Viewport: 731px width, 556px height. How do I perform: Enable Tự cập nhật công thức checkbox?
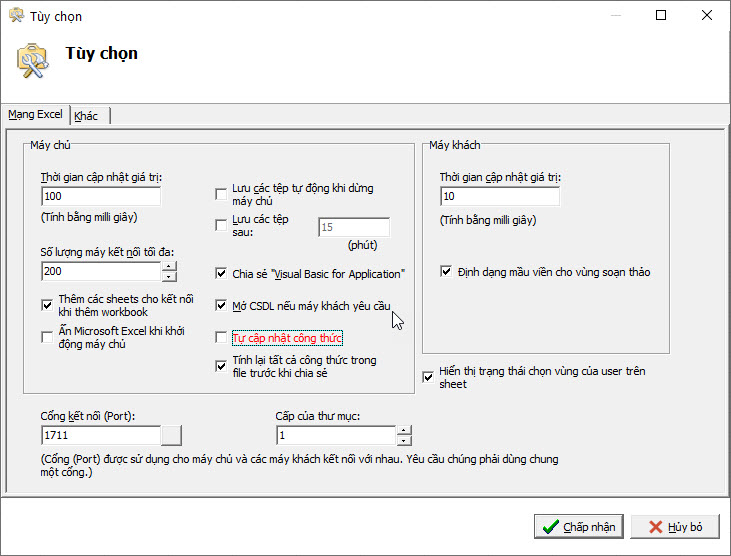[221, 337]
